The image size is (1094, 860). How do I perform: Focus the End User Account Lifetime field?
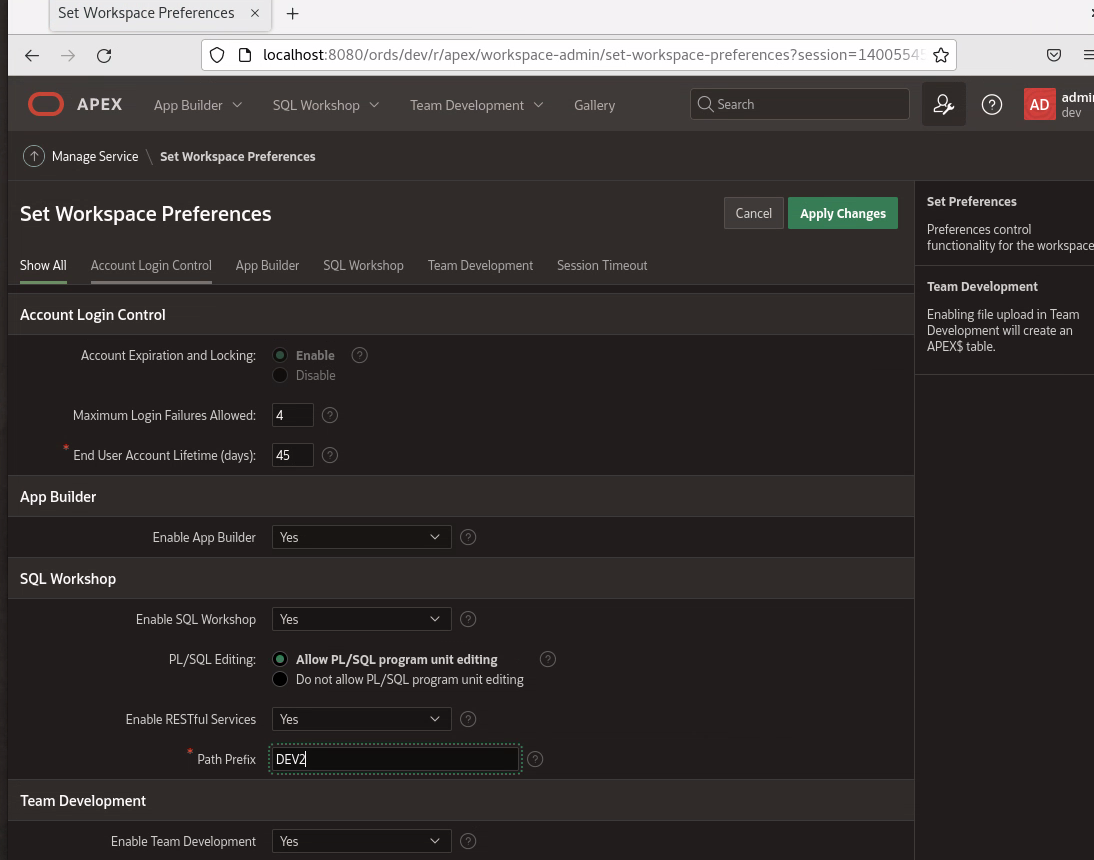(x=292, y=455)
